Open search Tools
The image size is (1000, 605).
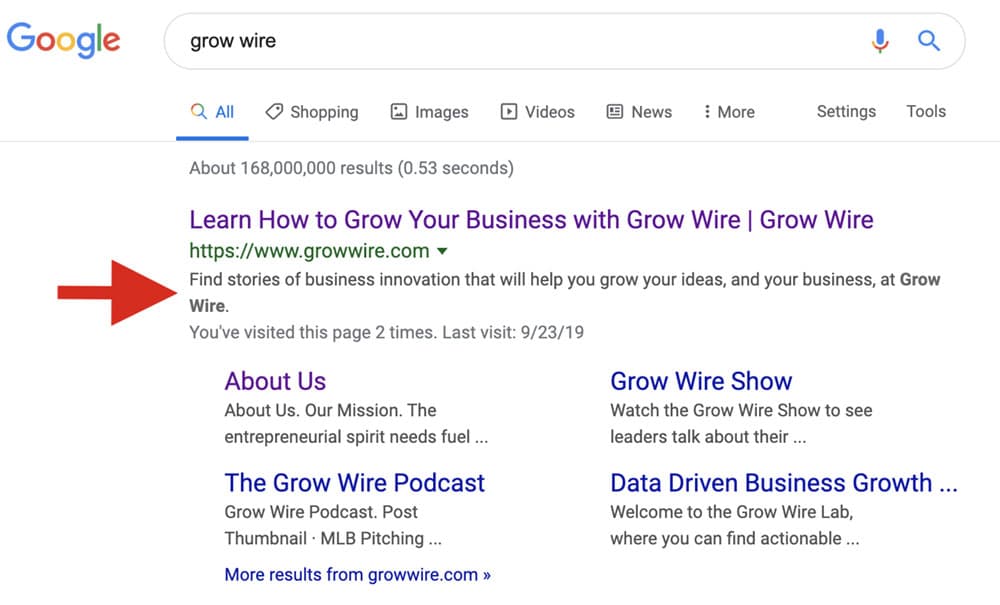(926, 112)
